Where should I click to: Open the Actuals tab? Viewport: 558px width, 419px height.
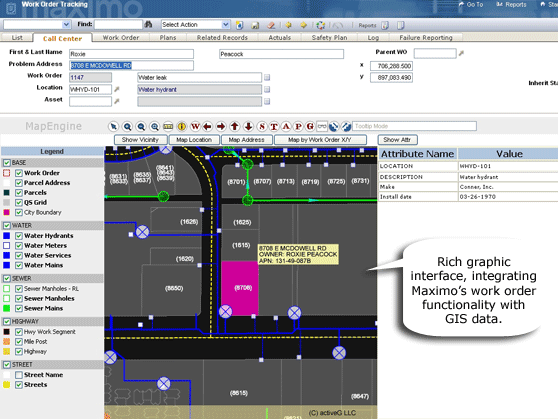point(280,38)
